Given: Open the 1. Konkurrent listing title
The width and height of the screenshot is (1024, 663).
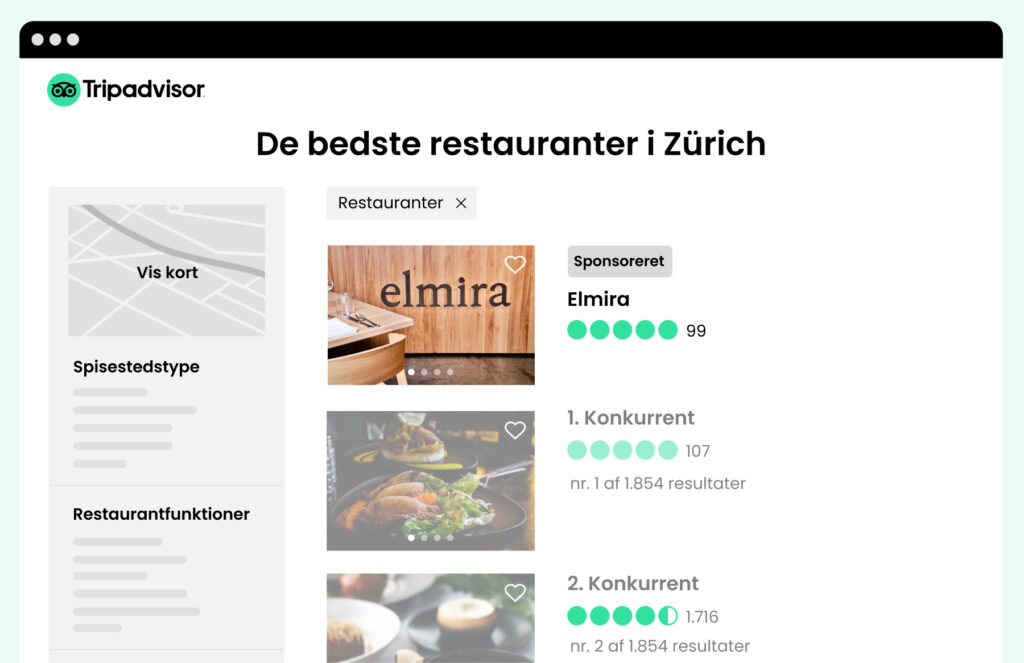Looking at the screenshot, I should click(x=631, y=417).
